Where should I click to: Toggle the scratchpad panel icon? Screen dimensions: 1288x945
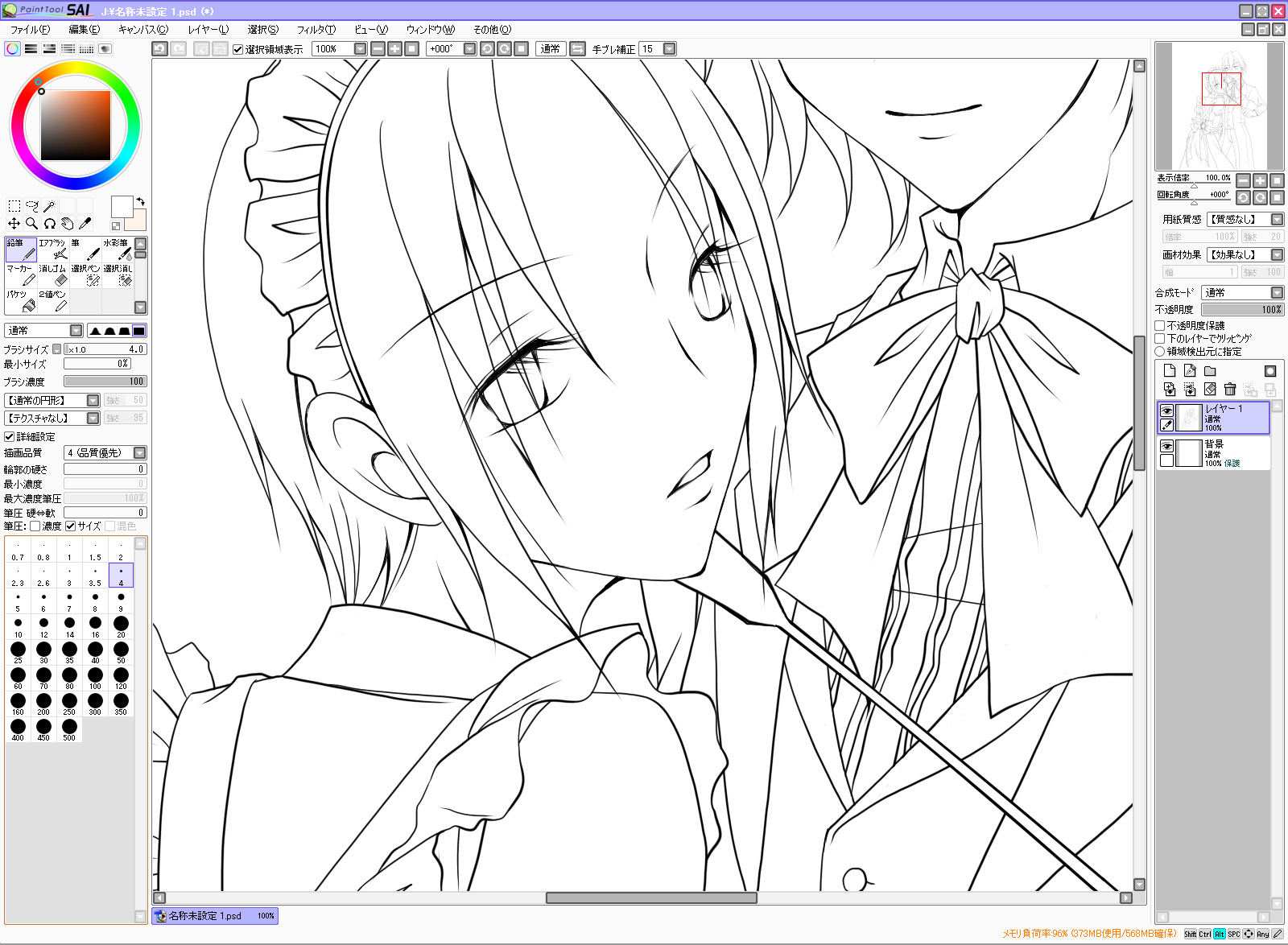105,49
